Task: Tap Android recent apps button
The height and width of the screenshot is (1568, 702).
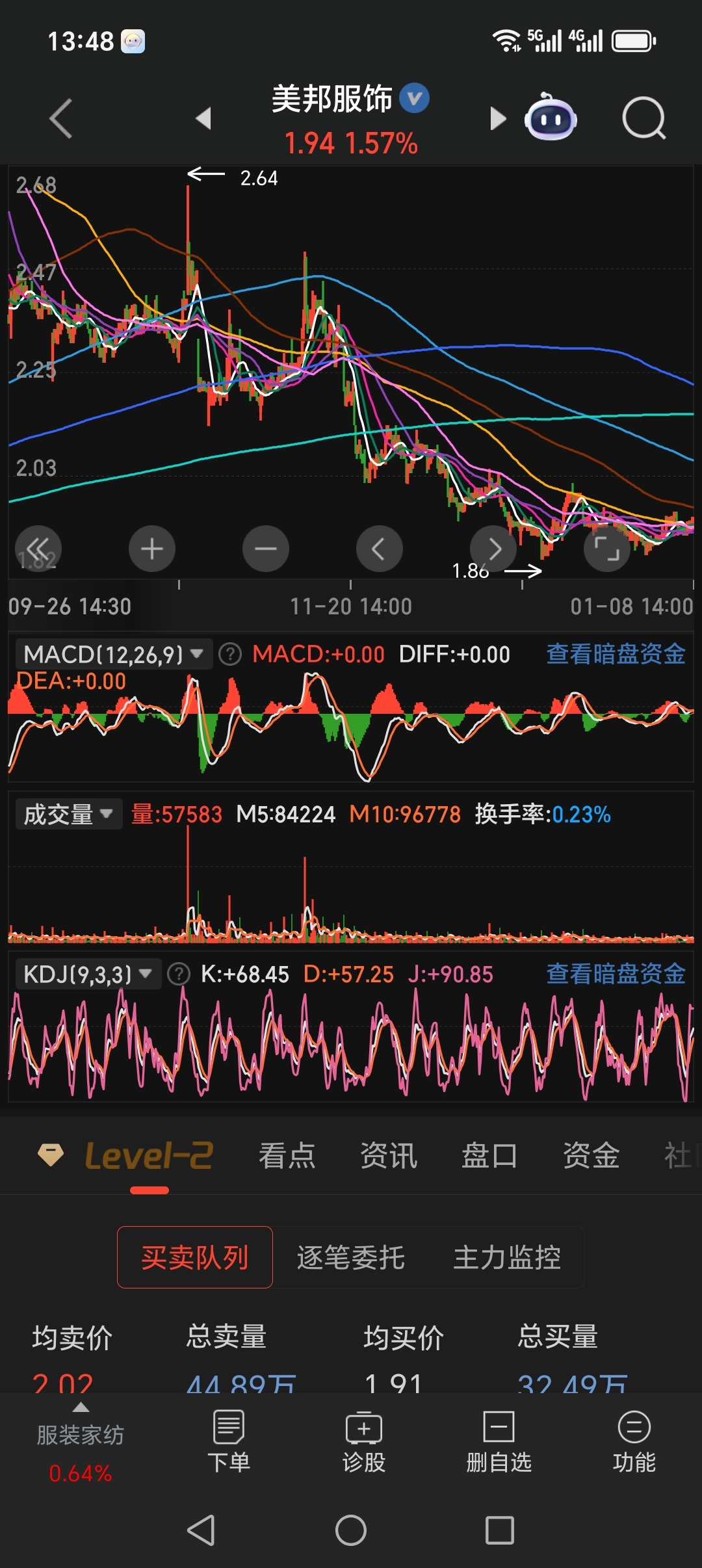Action: tap(500, 1530)
